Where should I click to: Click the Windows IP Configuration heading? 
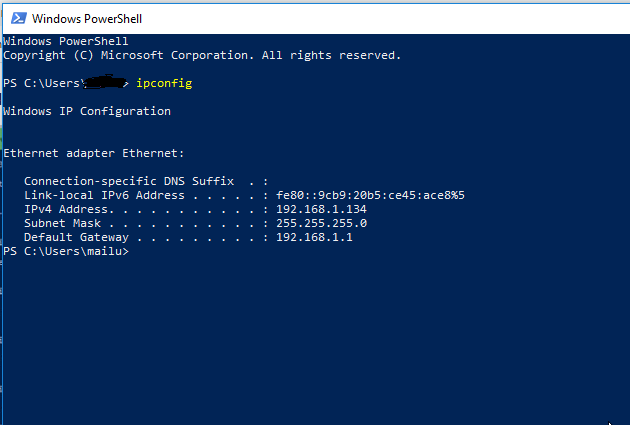click(87, 111)
